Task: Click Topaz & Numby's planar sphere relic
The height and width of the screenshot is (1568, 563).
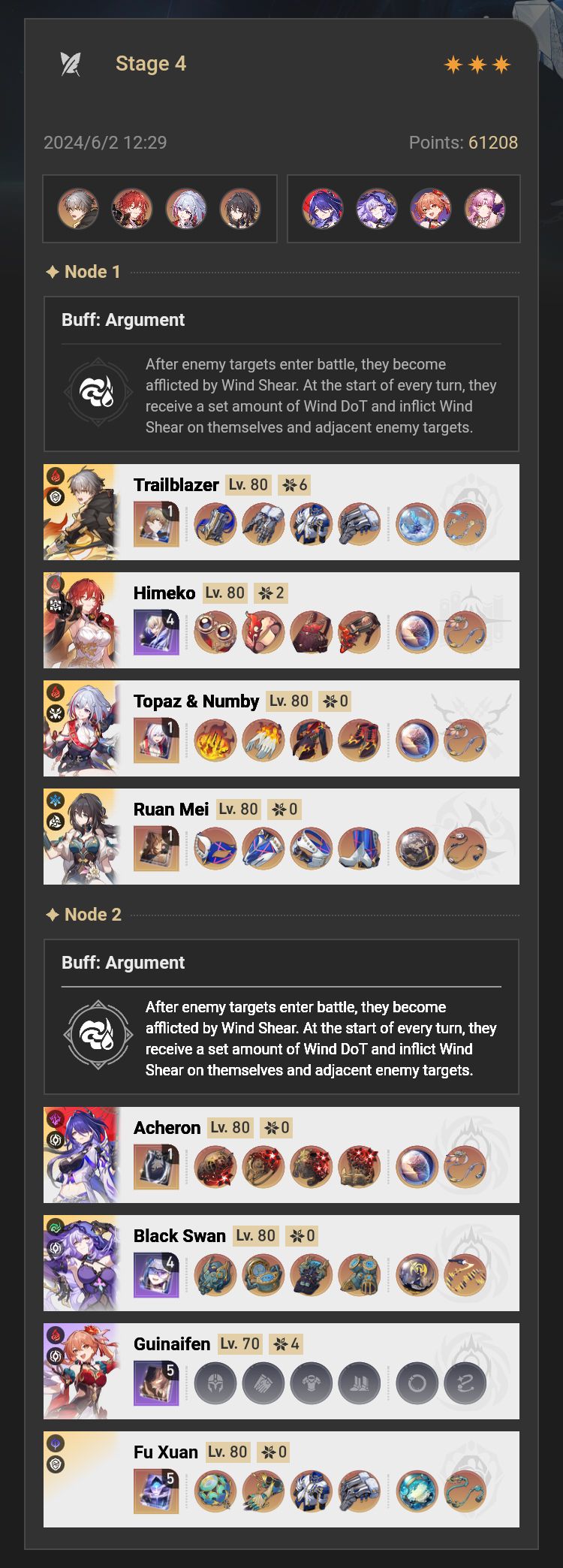Action: pyautogui.click(x=417, y=740)
